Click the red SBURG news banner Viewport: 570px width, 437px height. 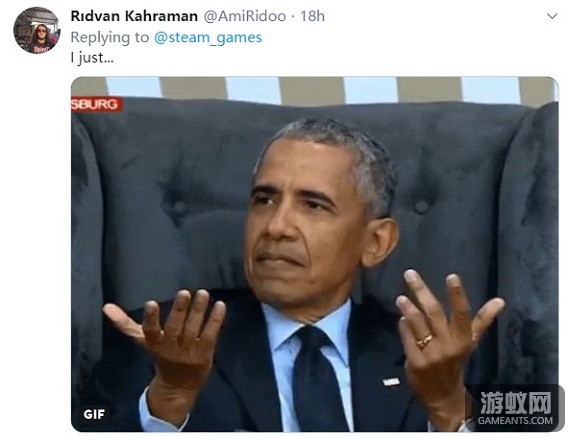pos(97,104)
